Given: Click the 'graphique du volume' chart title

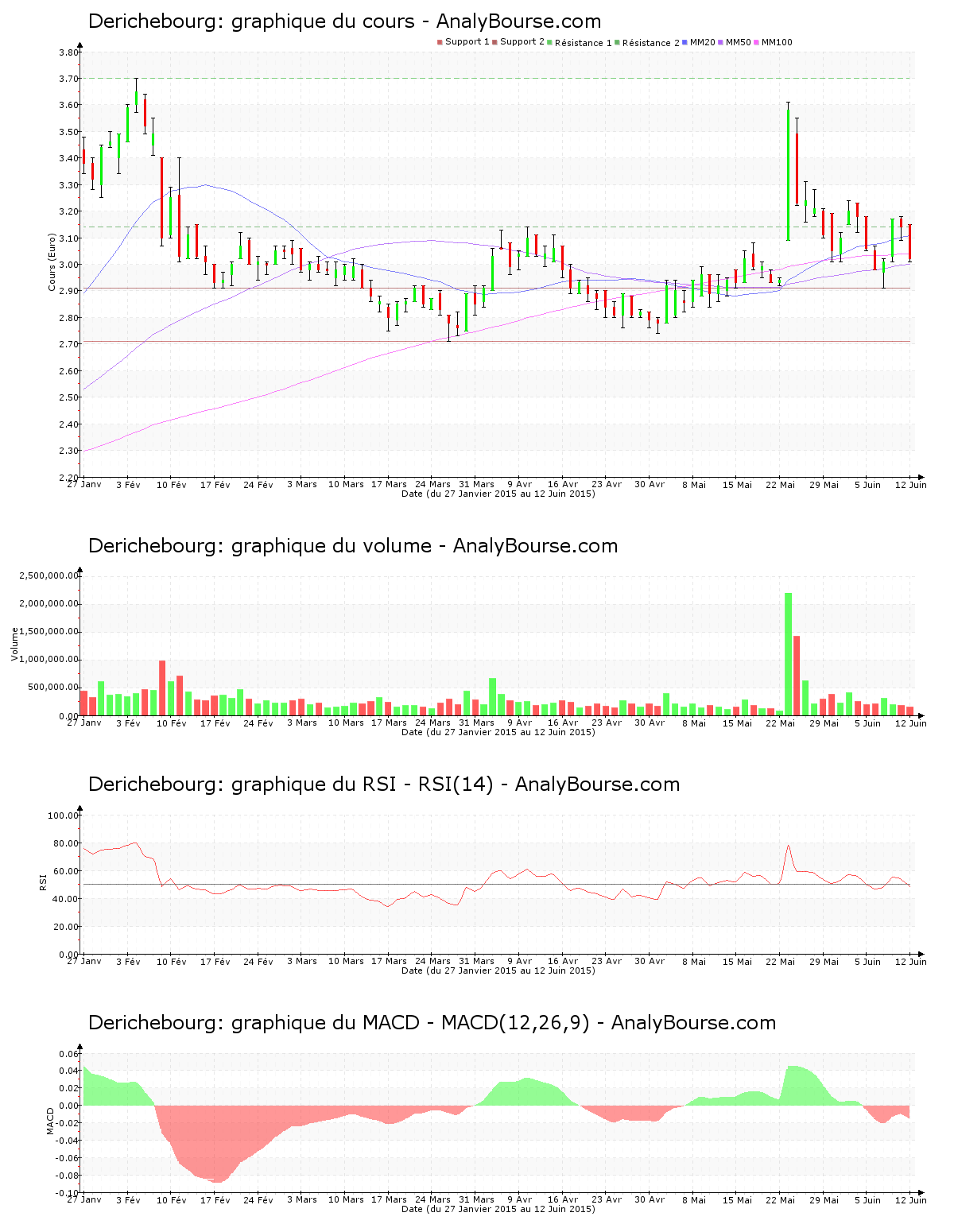Looking at the screenshot, I should click(x=353, y=546).
